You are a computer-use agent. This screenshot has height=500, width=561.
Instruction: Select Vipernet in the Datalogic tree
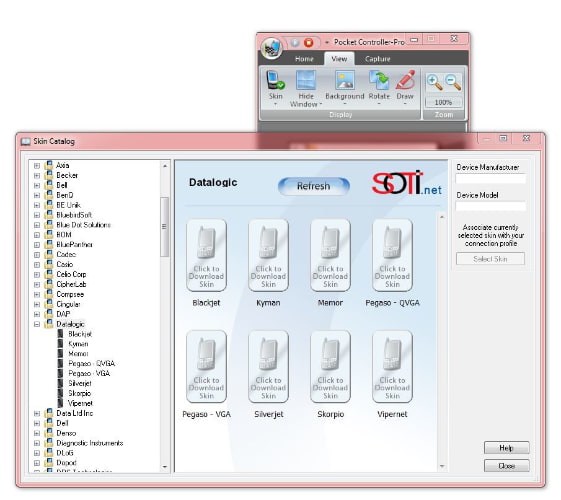click(80, 403)
